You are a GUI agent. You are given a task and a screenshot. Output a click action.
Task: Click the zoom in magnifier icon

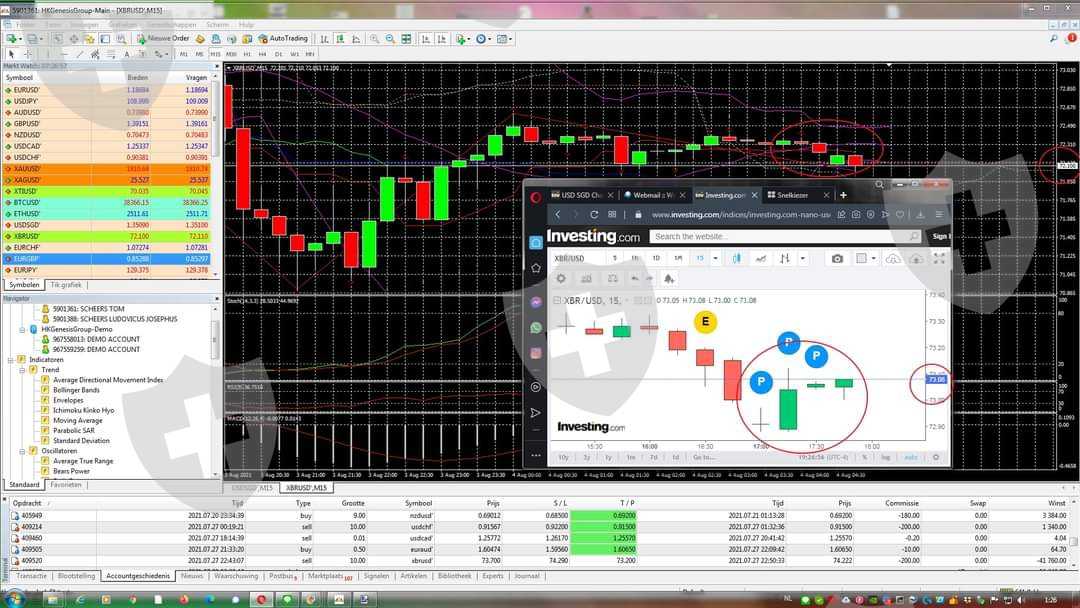pos(375,39)
